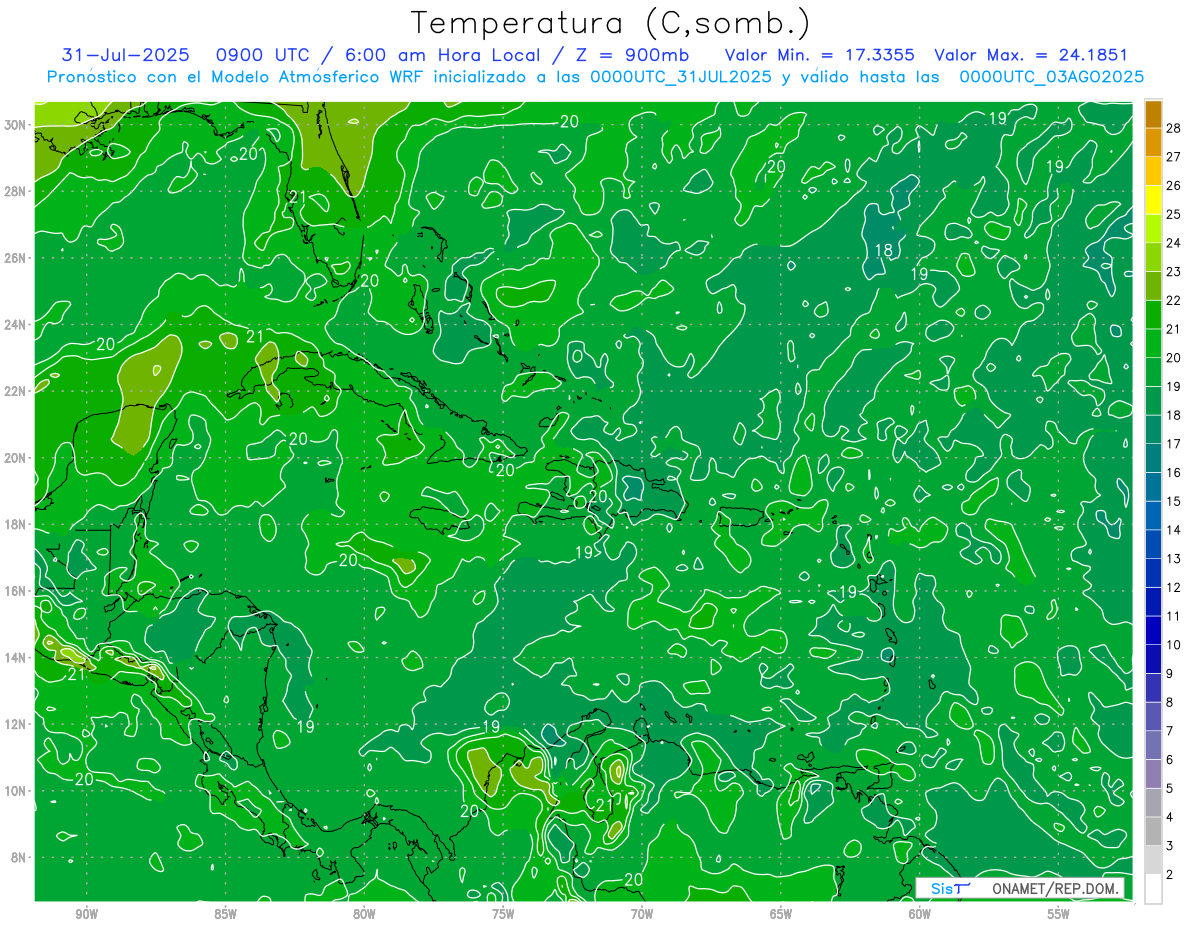Click the '65W' longitude axis label
Viewport: 1200px width, 927px height.
click(781, 915)
